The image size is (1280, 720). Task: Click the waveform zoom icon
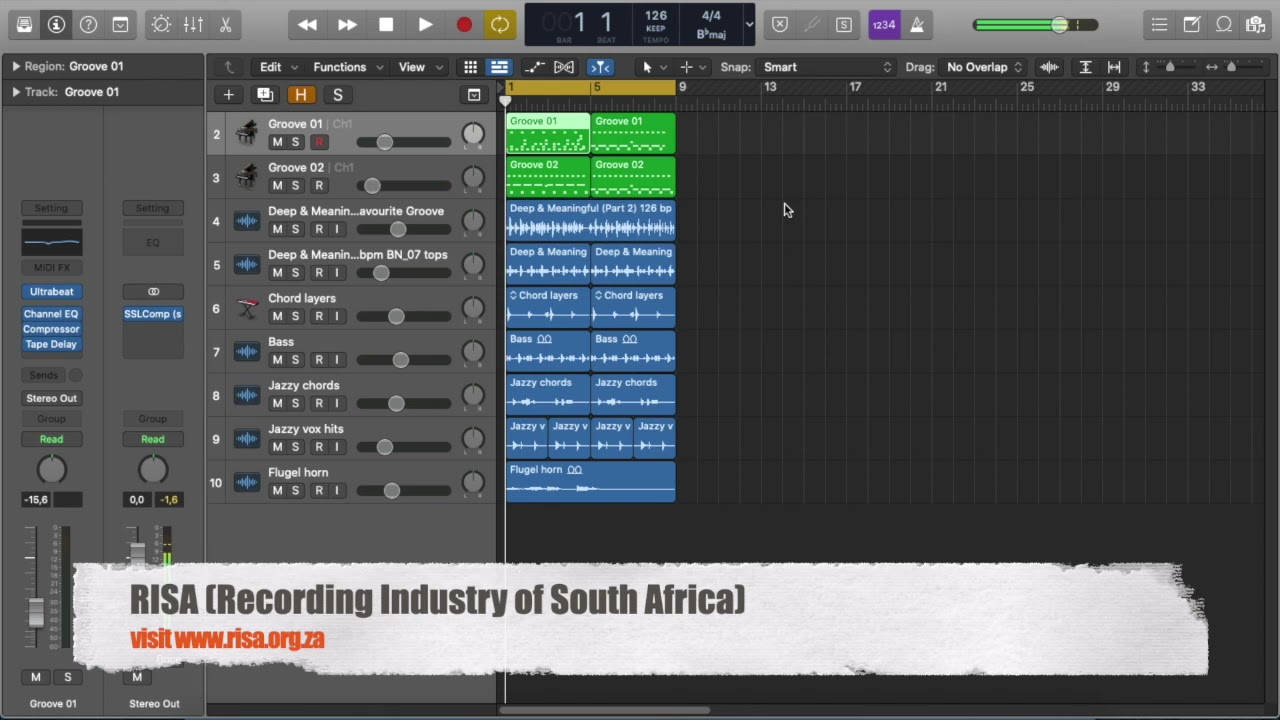[1049, 67]
